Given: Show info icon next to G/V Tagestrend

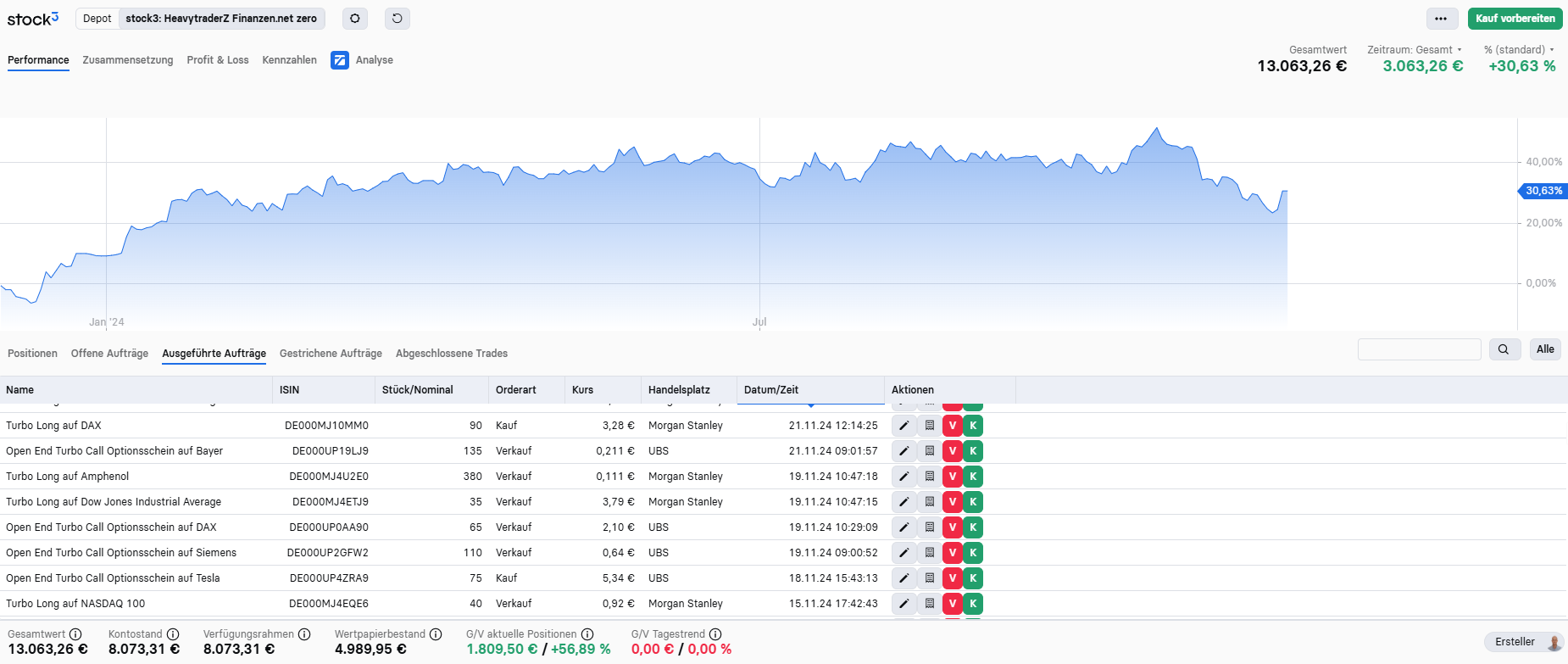Looking at the screenshot, I should coord(715,634).
